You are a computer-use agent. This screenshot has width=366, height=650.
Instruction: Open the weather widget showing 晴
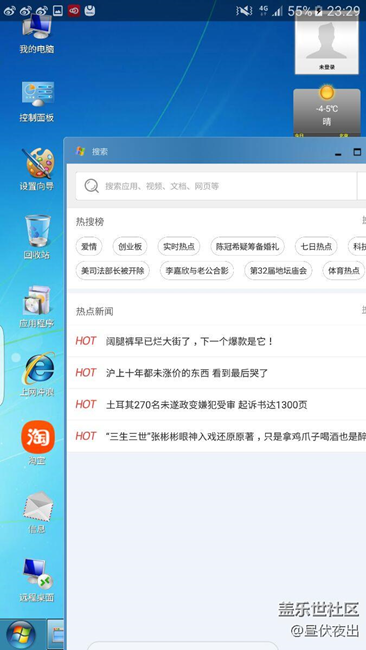click(327, 111)
